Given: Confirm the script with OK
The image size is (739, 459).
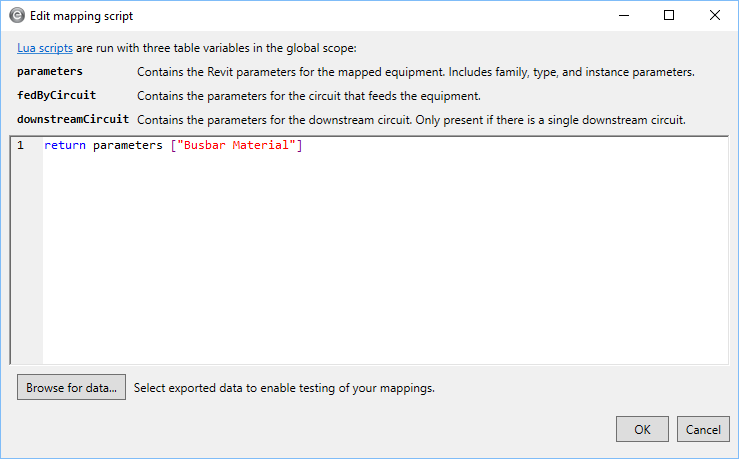Looking at the screenshot, I should [x=642, y=429].
